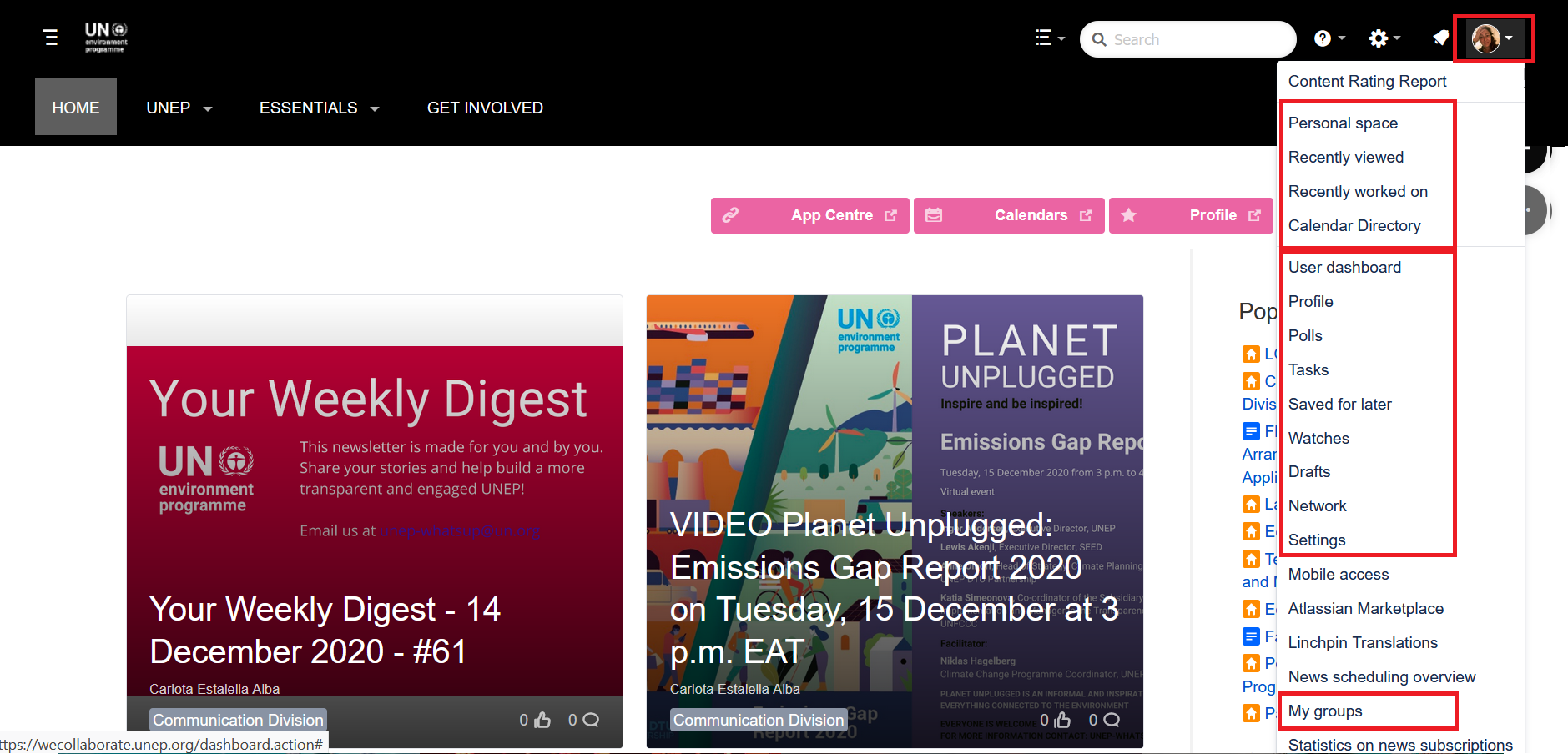Expand the ESSENTIALS navigation dropdown
Viewport: 1568px width, 754px height.
[x=320, y=108]
